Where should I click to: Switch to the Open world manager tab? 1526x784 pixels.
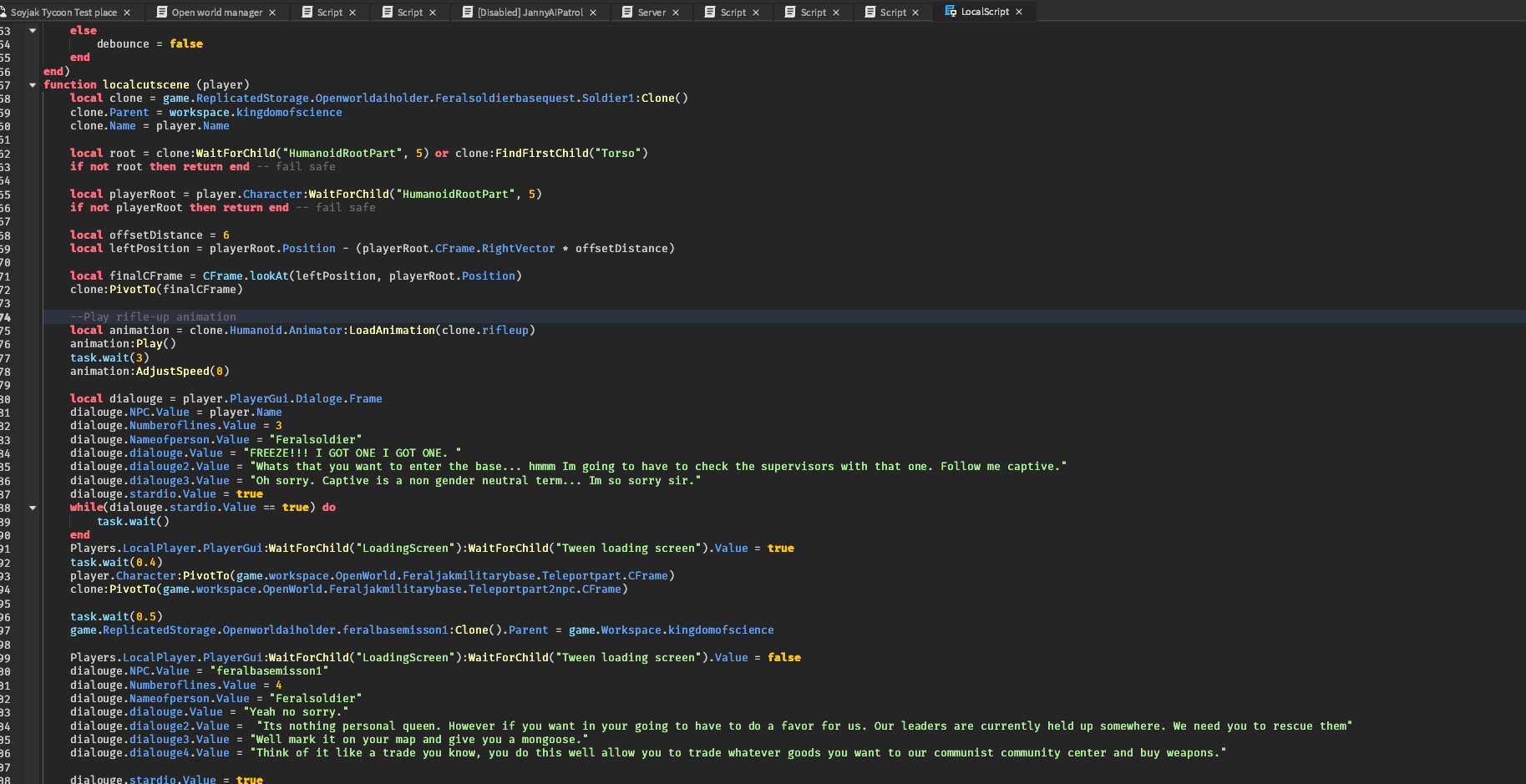coord(217,13)
